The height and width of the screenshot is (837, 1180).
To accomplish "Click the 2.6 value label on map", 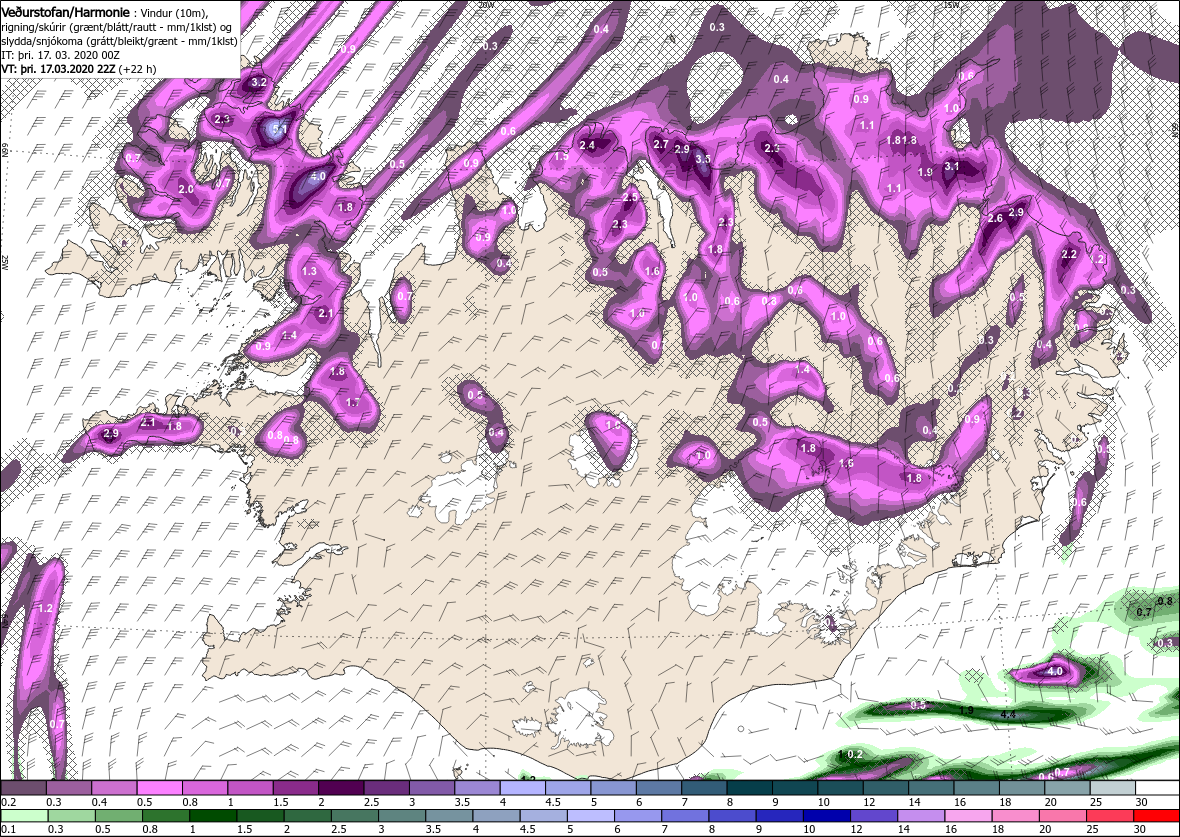I will (x=995, y=218).
